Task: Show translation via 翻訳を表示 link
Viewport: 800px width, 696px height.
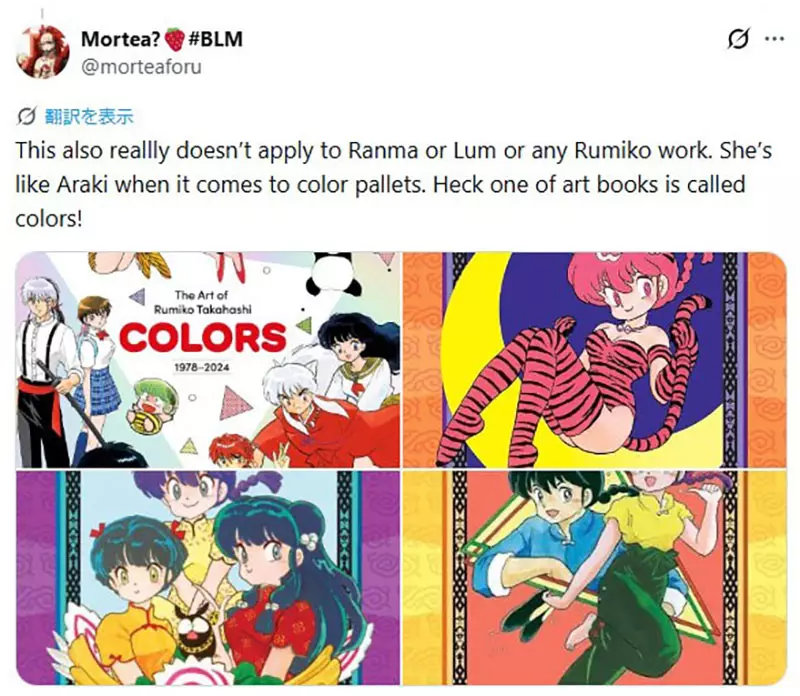Action: point(88,116)
